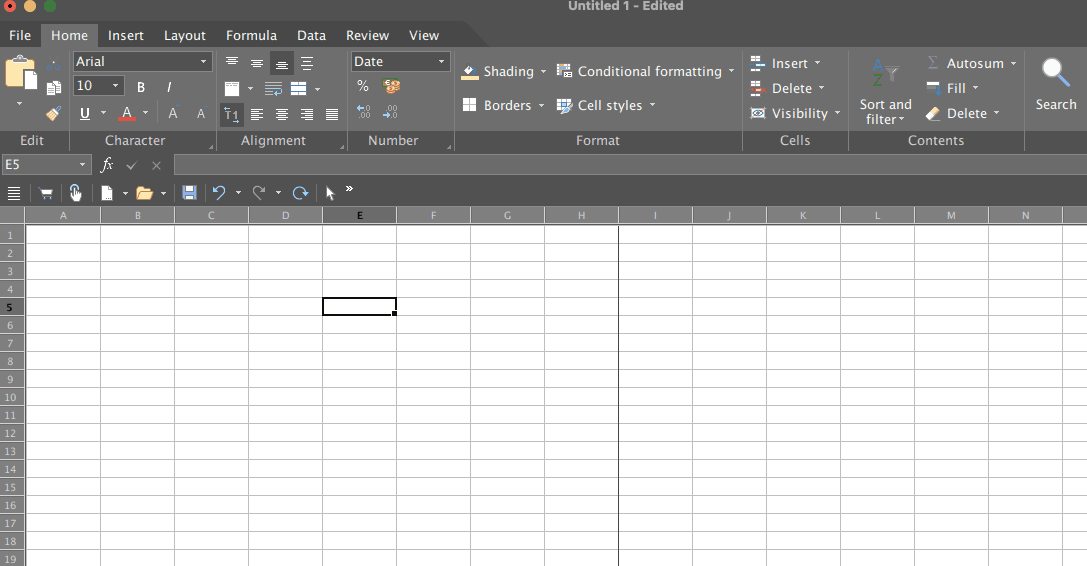Click the column H header

[581, 215]
